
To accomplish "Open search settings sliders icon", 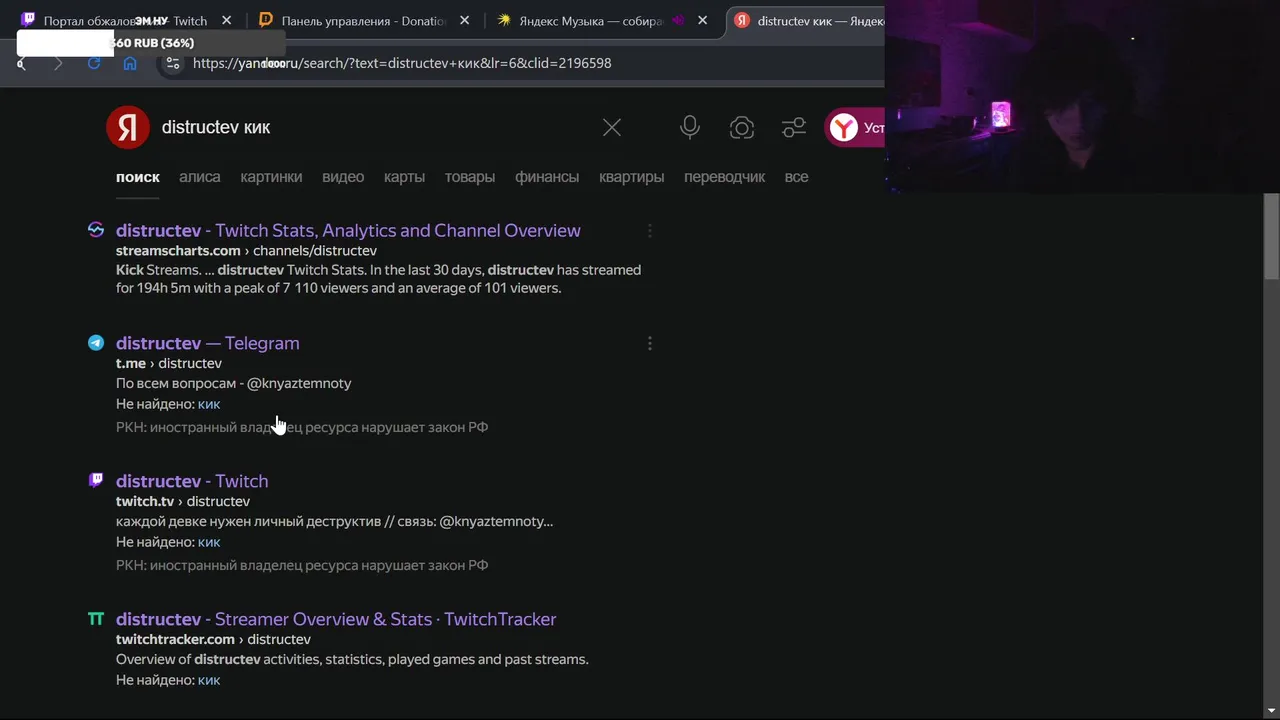I will (794, 127).
